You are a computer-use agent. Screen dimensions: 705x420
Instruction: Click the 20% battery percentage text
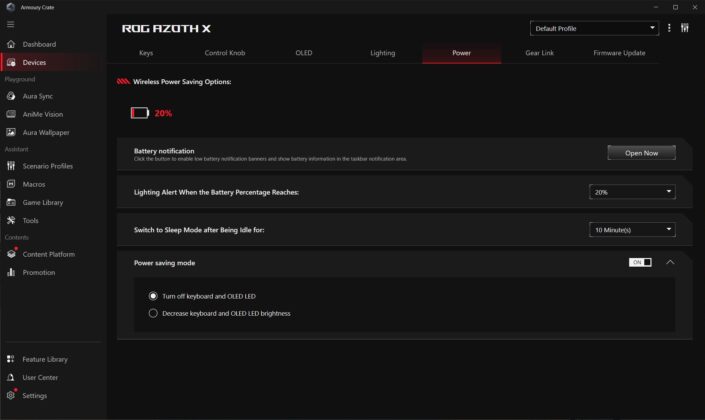[163, 113]
